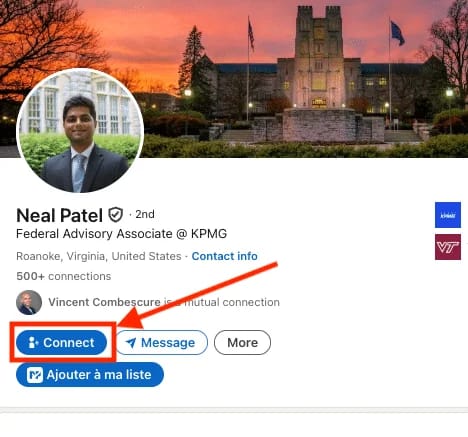The image size is (468, 437).
Task: Expand the More options button
Action: [x=242, y=342]
